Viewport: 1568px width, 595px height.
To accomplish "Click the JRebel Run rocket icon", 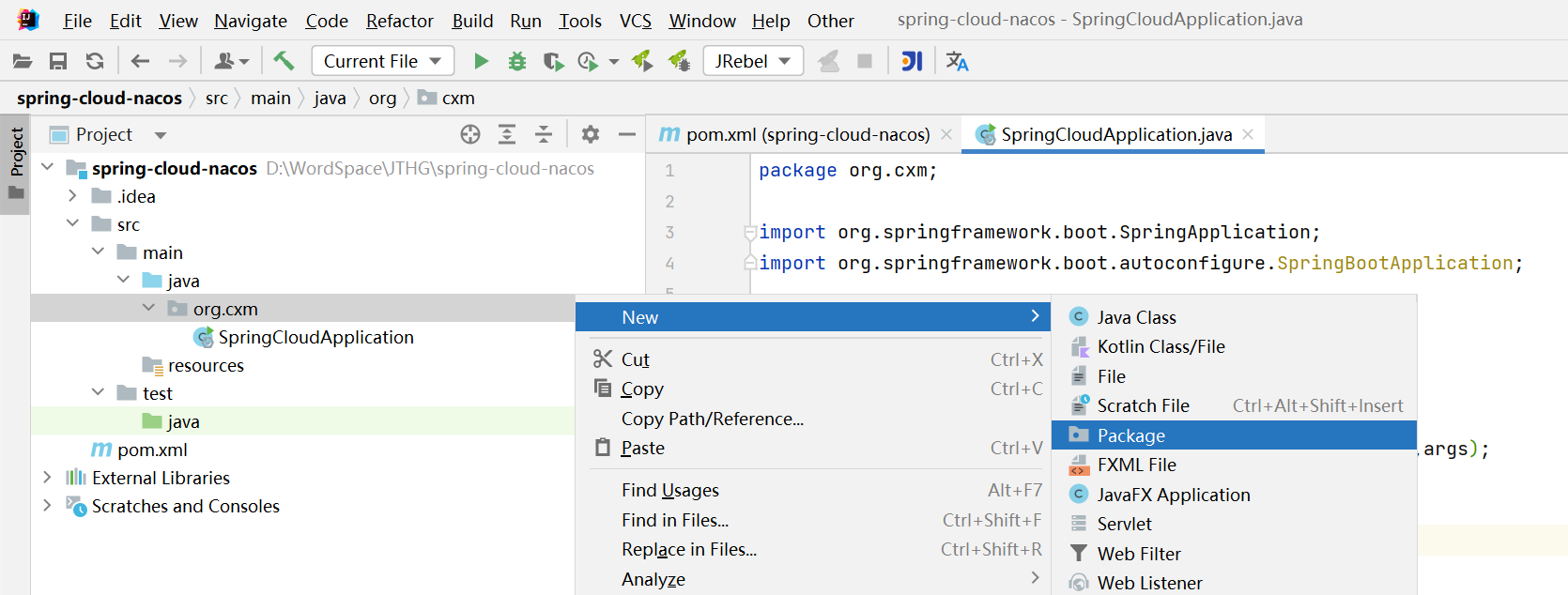I will (x=642, y=61).
